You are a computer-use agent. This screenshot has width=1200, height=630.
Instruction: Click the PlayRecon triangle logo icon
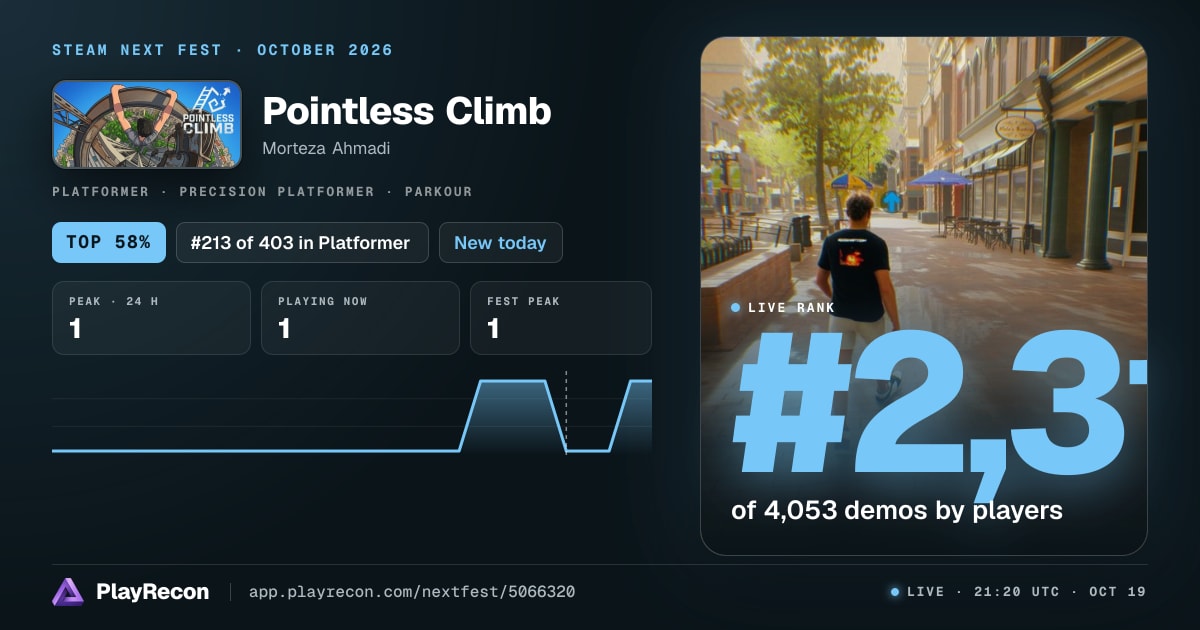(68, 592)
